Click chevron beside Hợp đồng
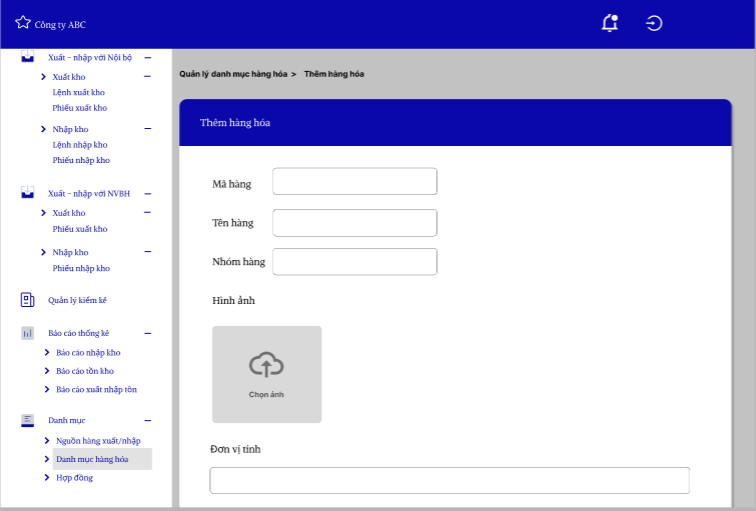756x511 pixels. coord(47,477)
